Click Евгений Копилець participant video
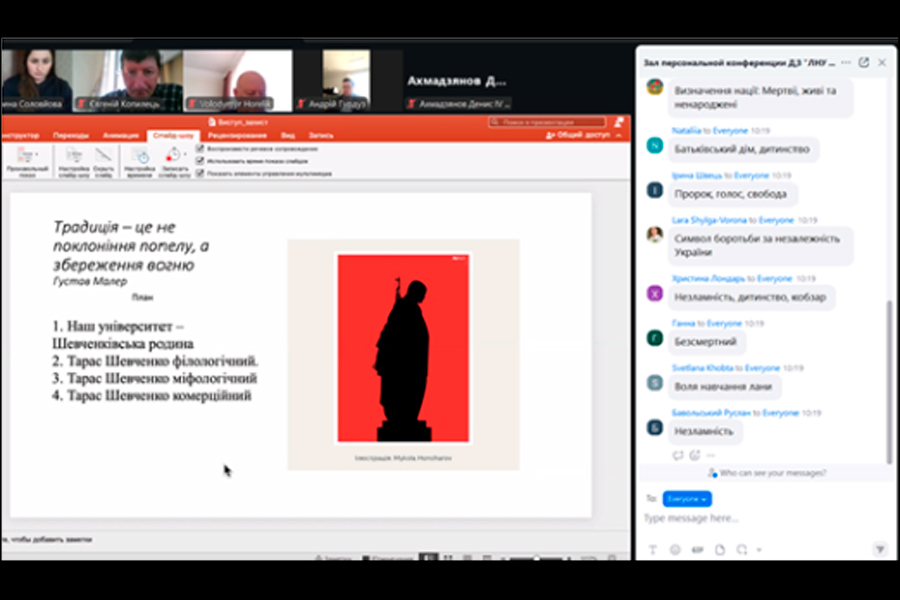Image resolution: width=900 pixels, height=600 pixels. pos(127,80)
